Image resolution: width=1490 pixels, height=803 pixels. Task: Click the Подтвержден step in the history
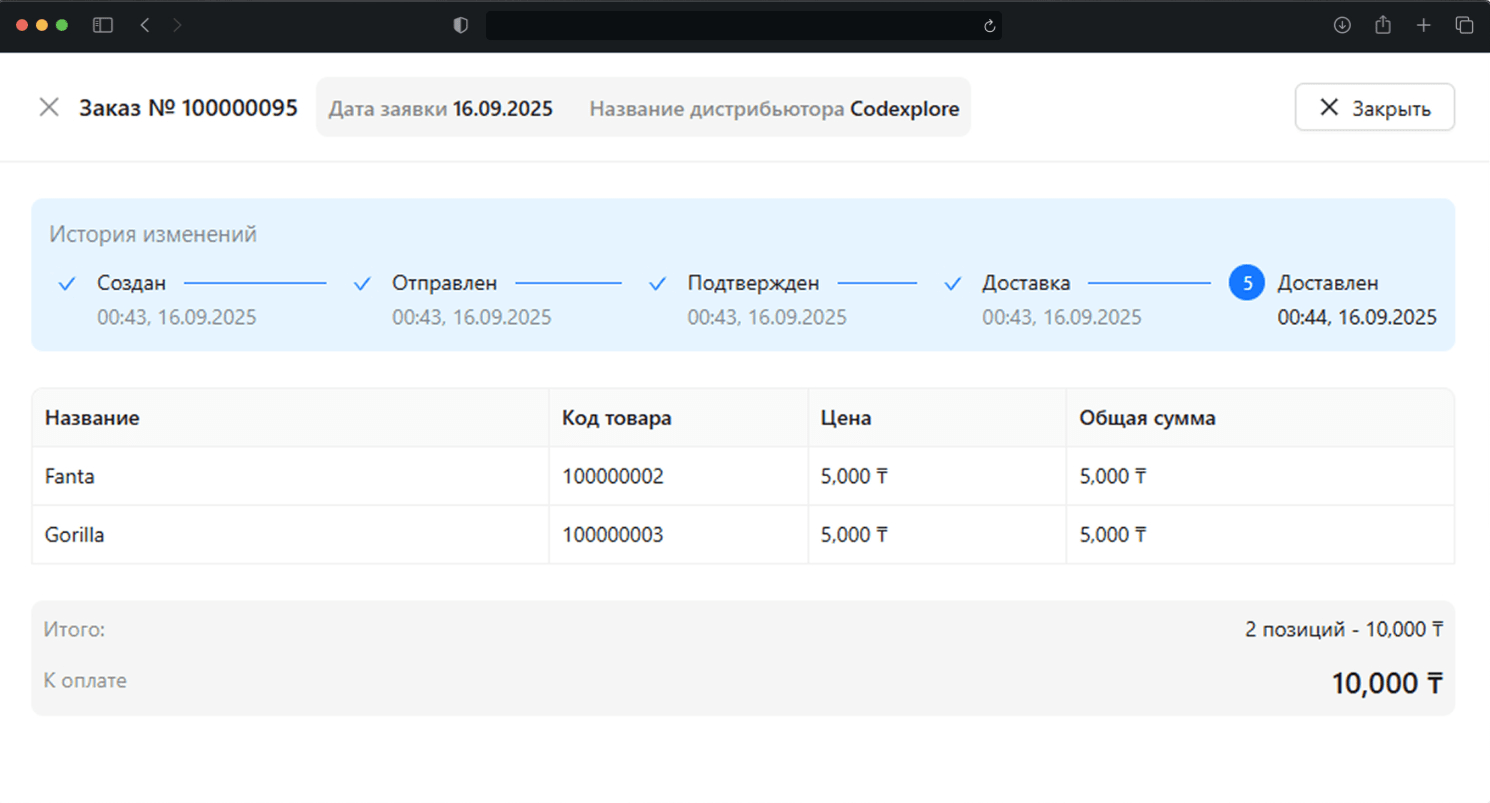click(x=752, y=284)
